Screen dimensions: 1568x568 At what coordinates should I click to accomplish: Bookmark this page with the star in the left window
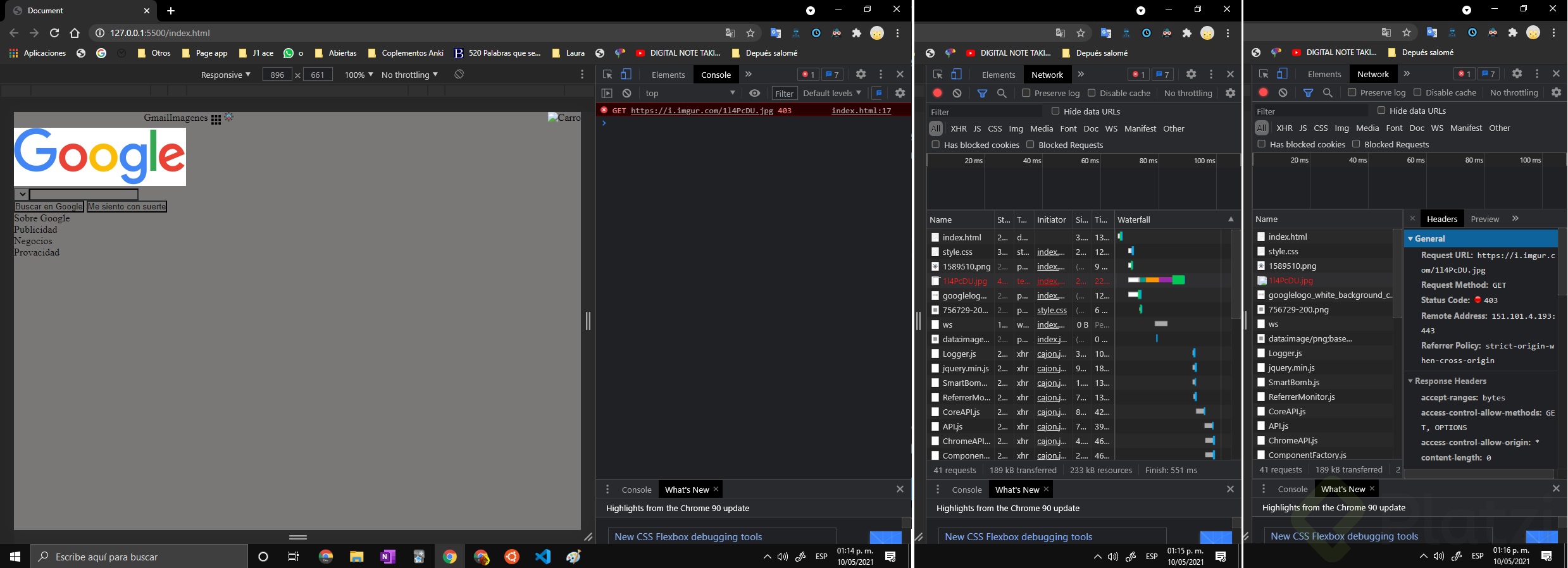pos(750,33)
